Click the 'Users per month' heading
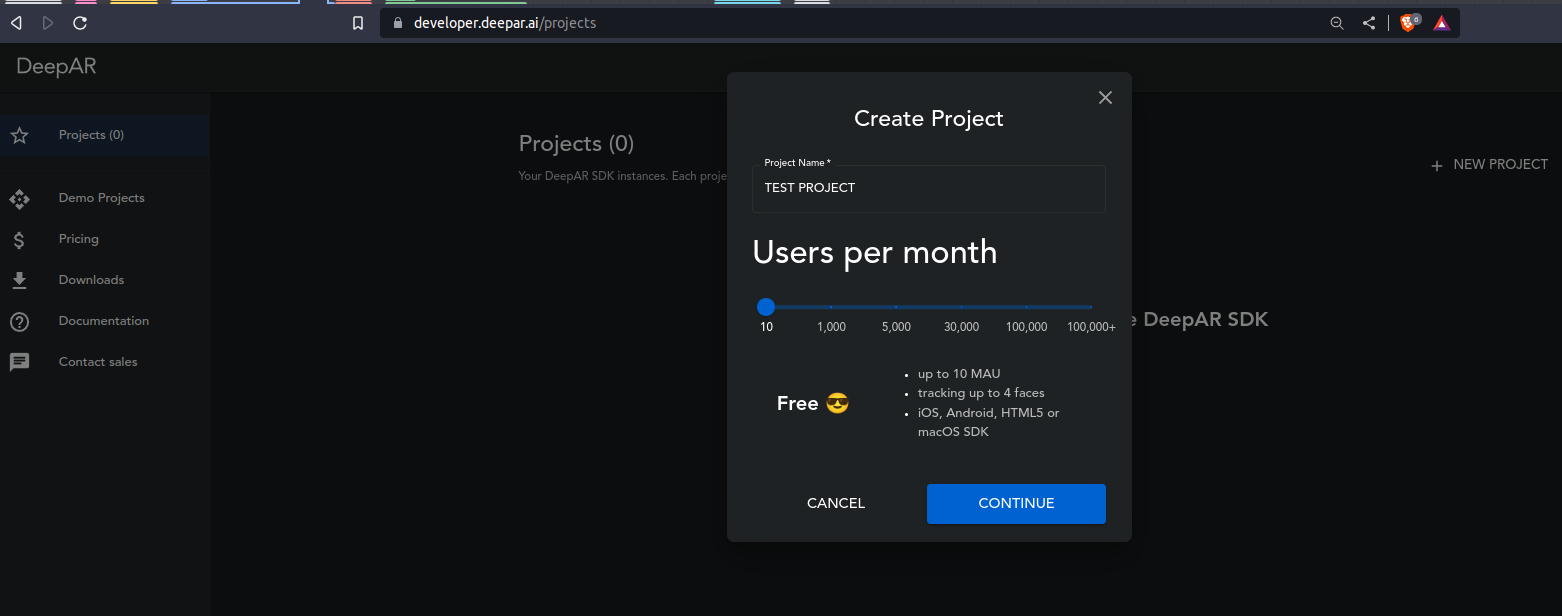This screenshot has width=1562, height=616. pyautogui.click(x=875, y=252)
